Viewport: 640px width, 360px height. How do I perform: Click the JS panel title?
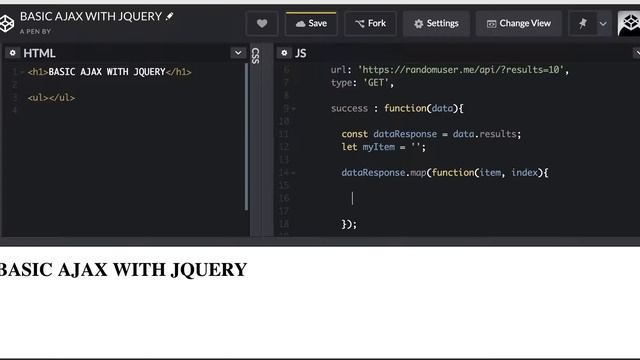[300, 53]
